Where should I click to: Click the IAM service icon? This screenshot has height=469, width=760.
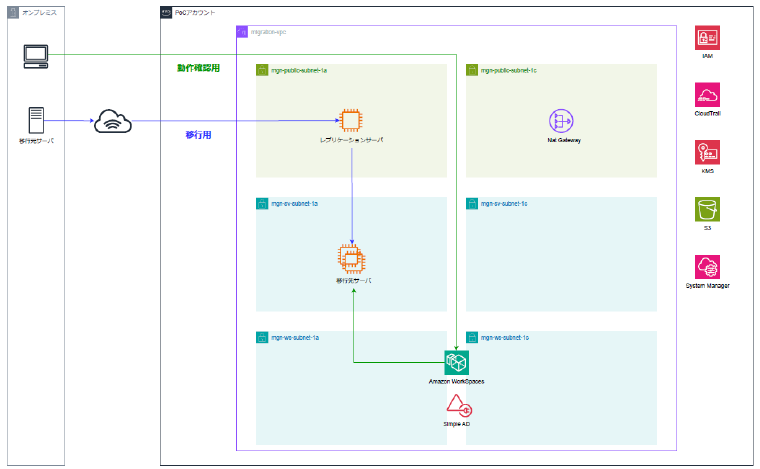707,38
